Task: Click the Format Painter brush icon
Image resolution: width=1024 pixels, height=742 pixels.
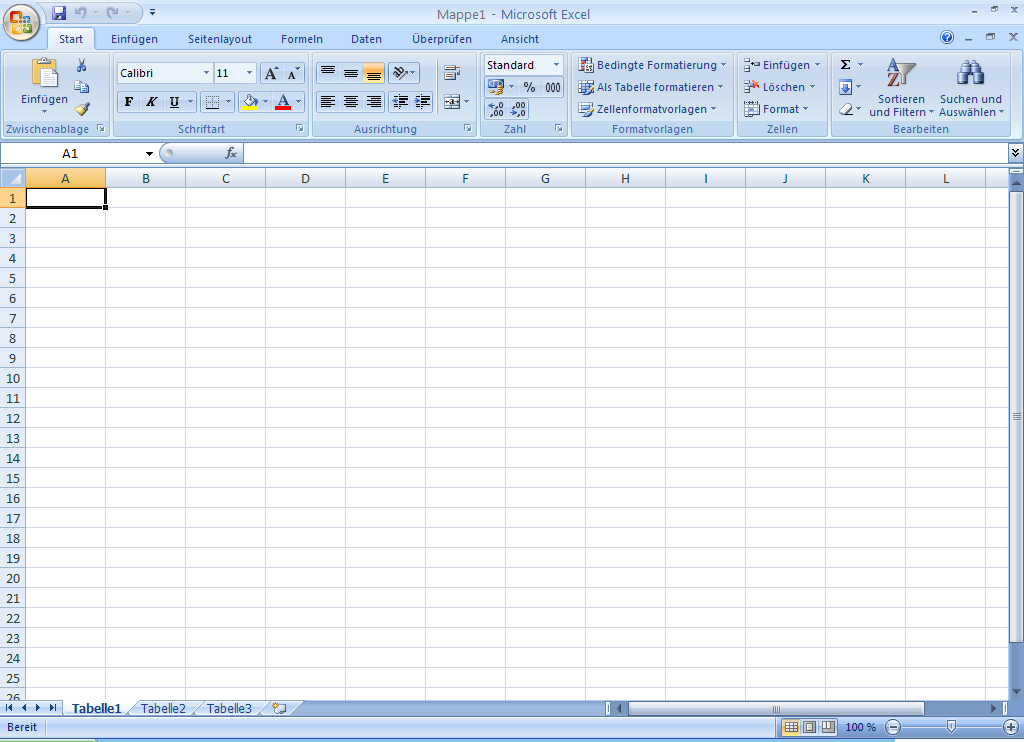Action: 82,109
